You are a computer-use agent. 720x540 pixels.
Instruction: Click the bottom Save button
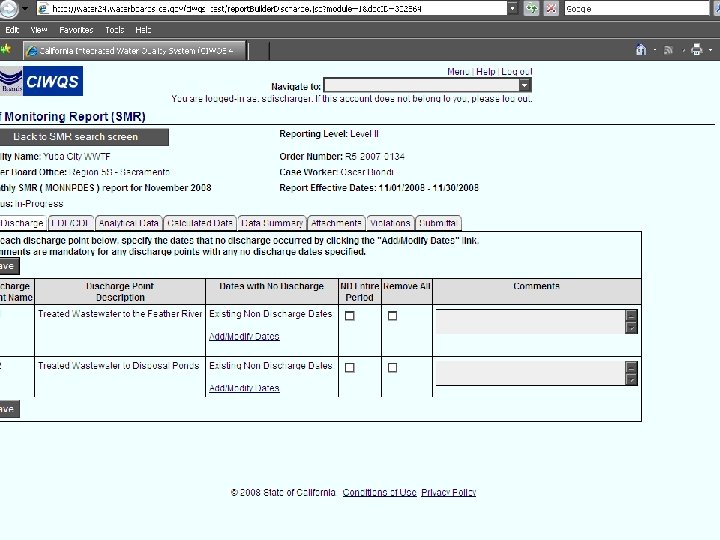pyautogui.click(x=9, y=409)
